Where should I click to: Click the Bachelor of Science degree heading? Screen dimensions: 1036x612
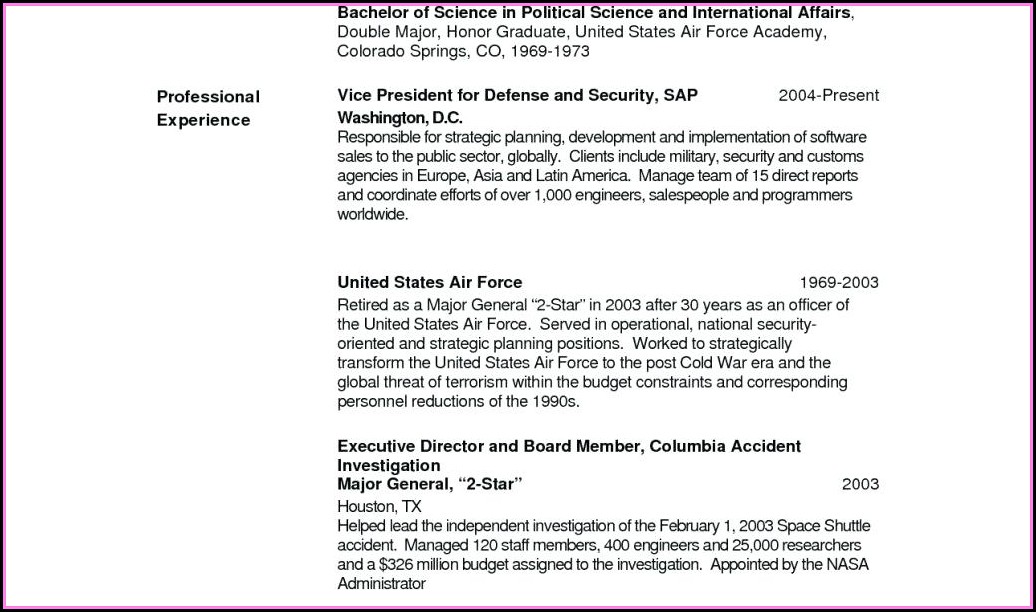pos(595,13)
